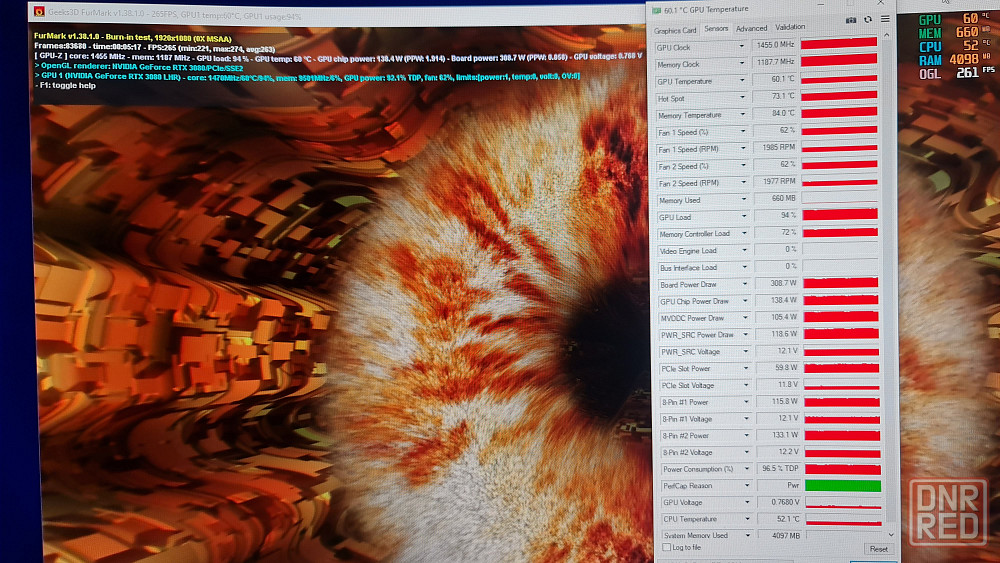The width and height of the screenshot is (1000, 563).
Task: Open the Video Engine Load dropdown
Action: point(744,250)
